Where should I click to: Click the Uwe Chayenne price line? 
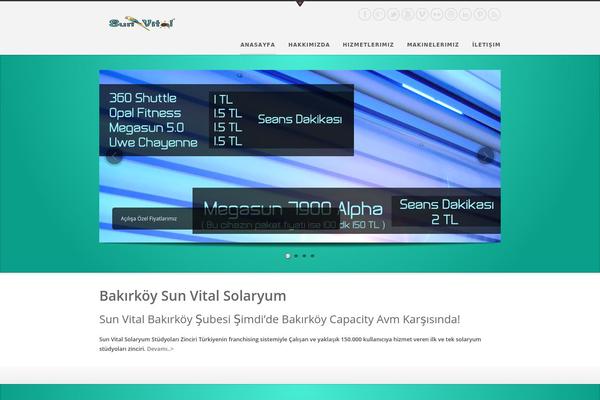point(153,143)
